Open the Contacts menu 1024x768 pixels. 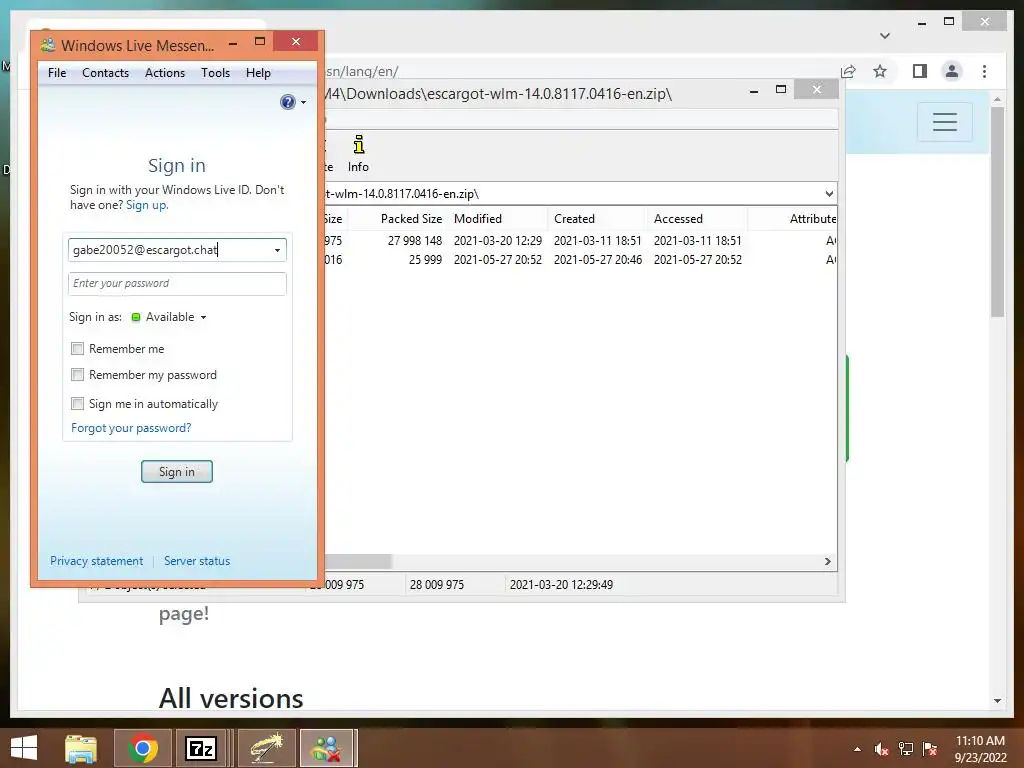[105, 72]
